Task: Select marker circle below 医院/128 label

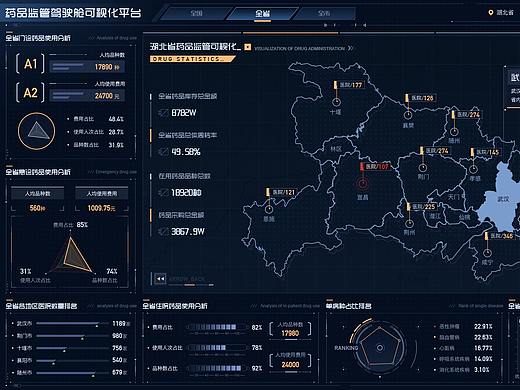Action: point(408,115)
